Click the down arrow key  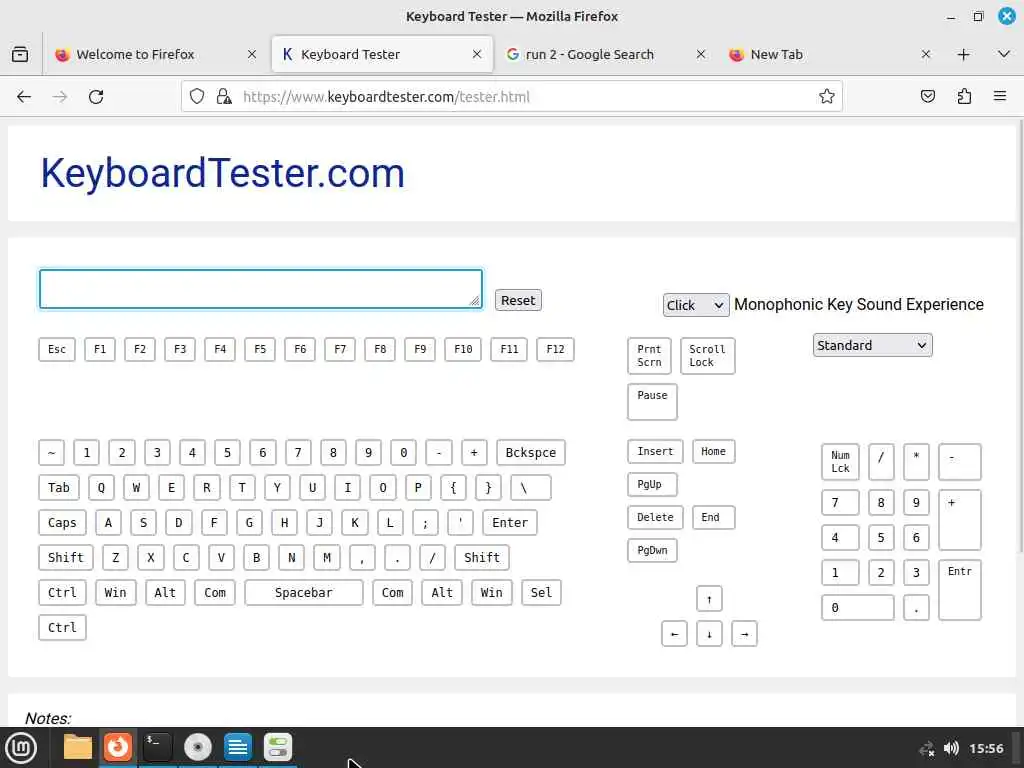709,633
